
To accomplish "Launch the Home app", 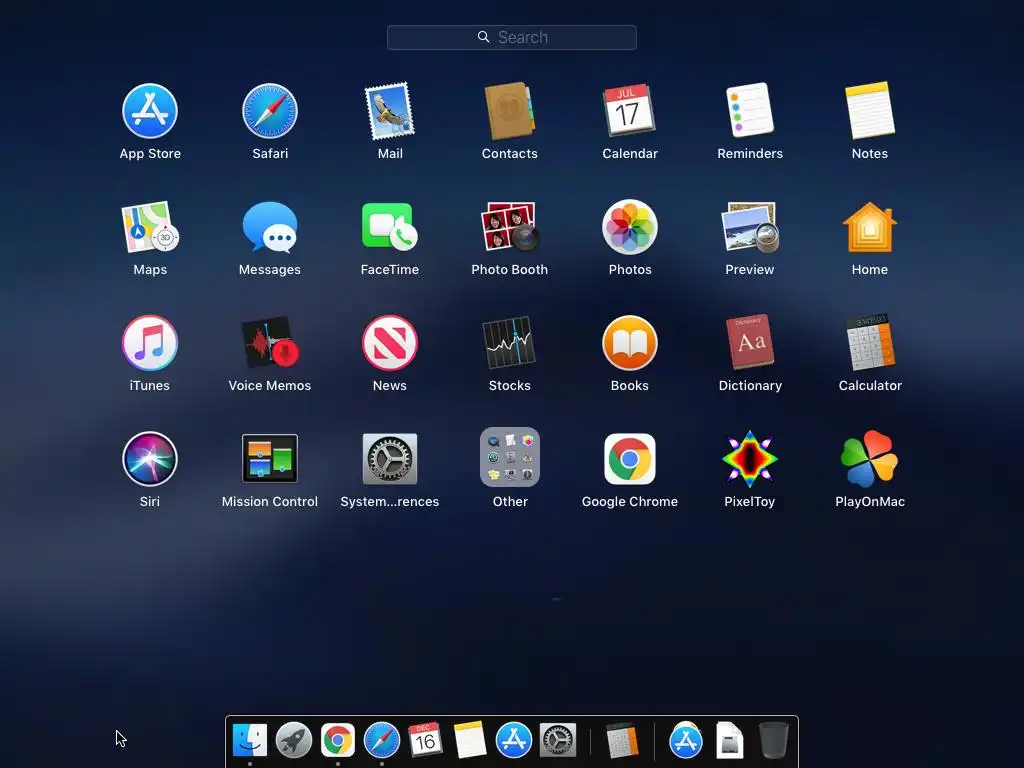I will point(870,227).
